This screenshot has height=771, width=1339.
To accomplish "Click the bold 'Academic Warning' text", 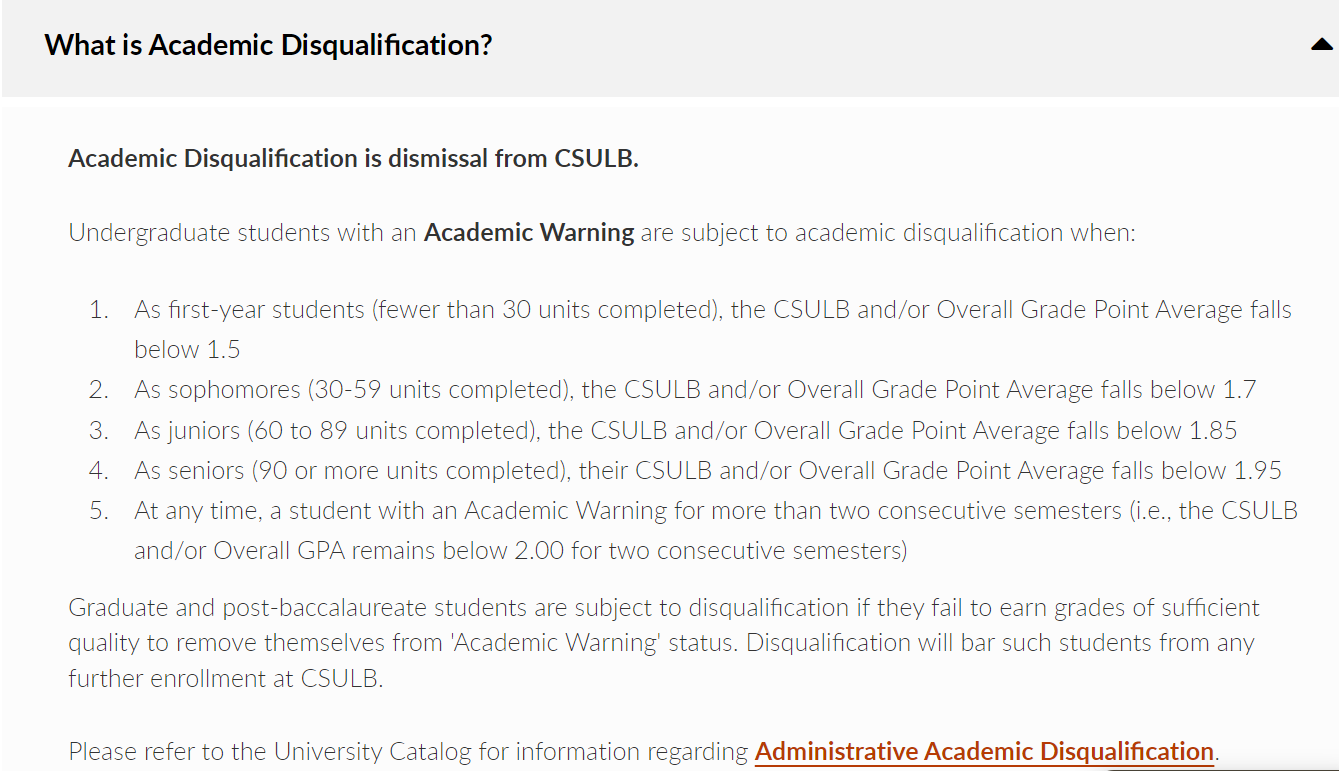I will 528,232.
